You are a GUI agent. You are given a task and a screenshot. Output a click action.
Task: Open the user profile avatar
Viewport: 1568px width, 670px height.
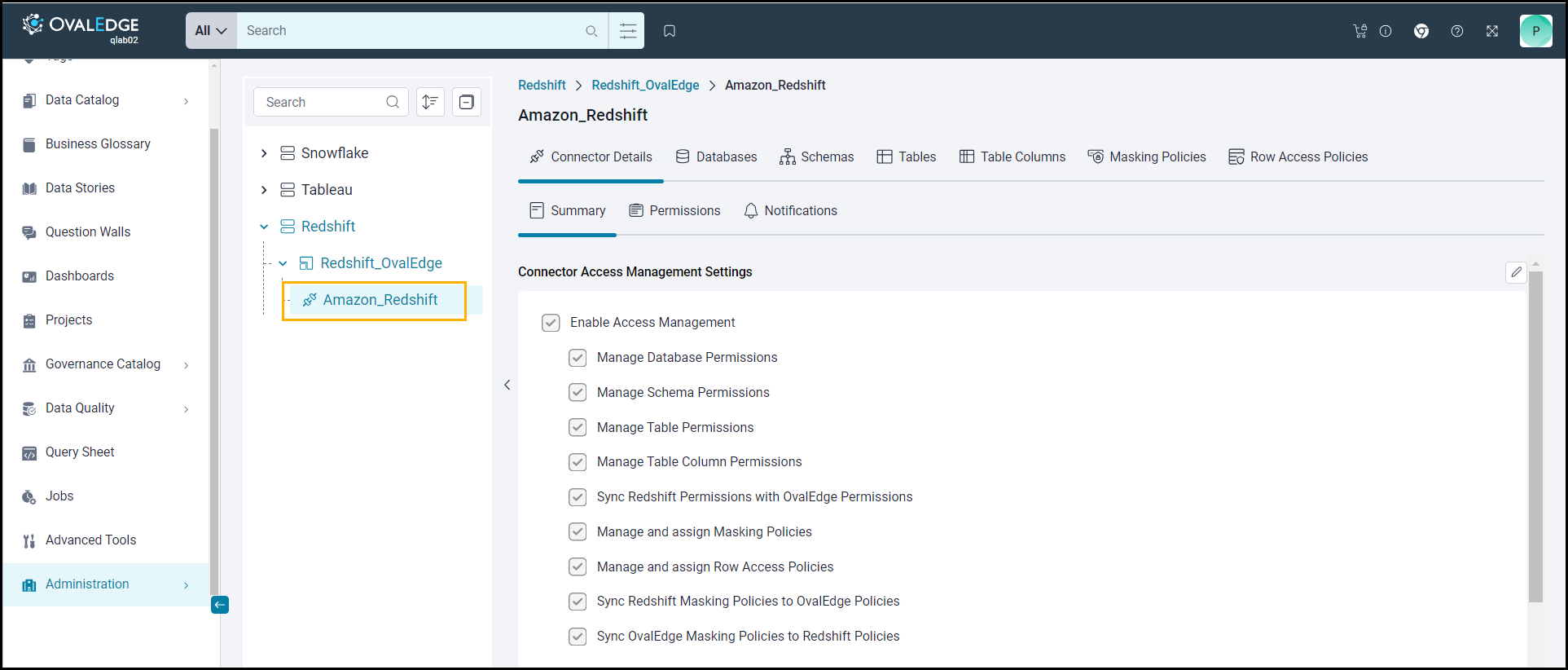[1535, 31]
